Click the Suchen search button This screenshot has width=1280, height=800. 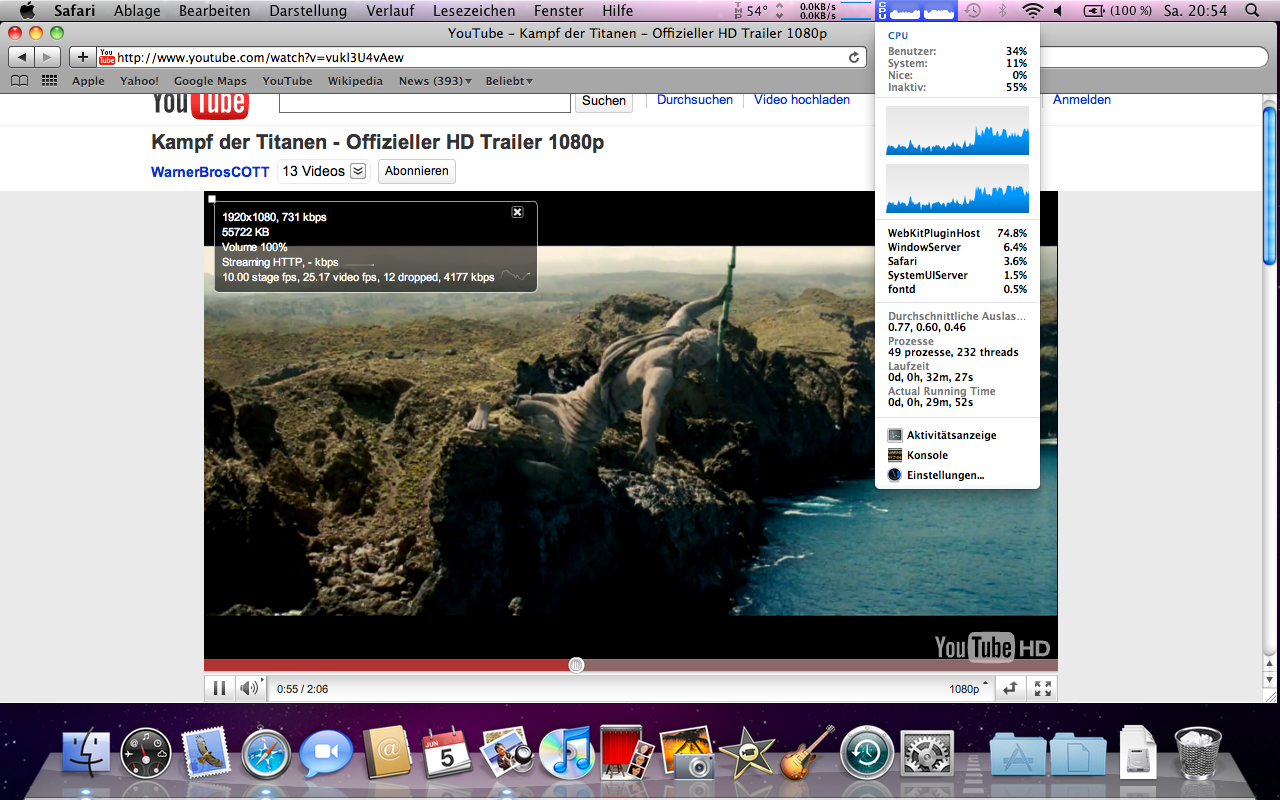coord(603,100)
